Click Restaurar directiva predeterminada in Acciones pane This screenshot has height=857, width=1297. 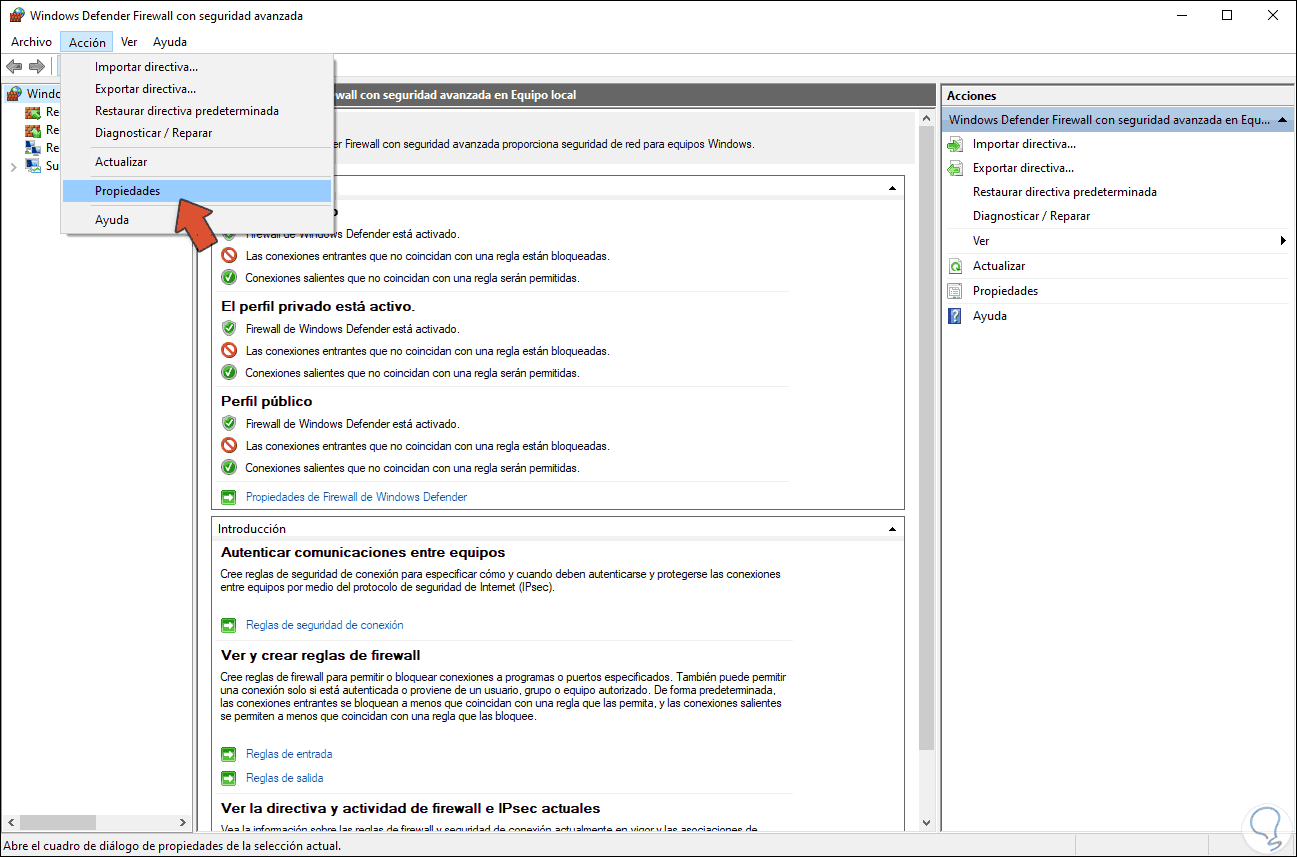click(1065, 192)
